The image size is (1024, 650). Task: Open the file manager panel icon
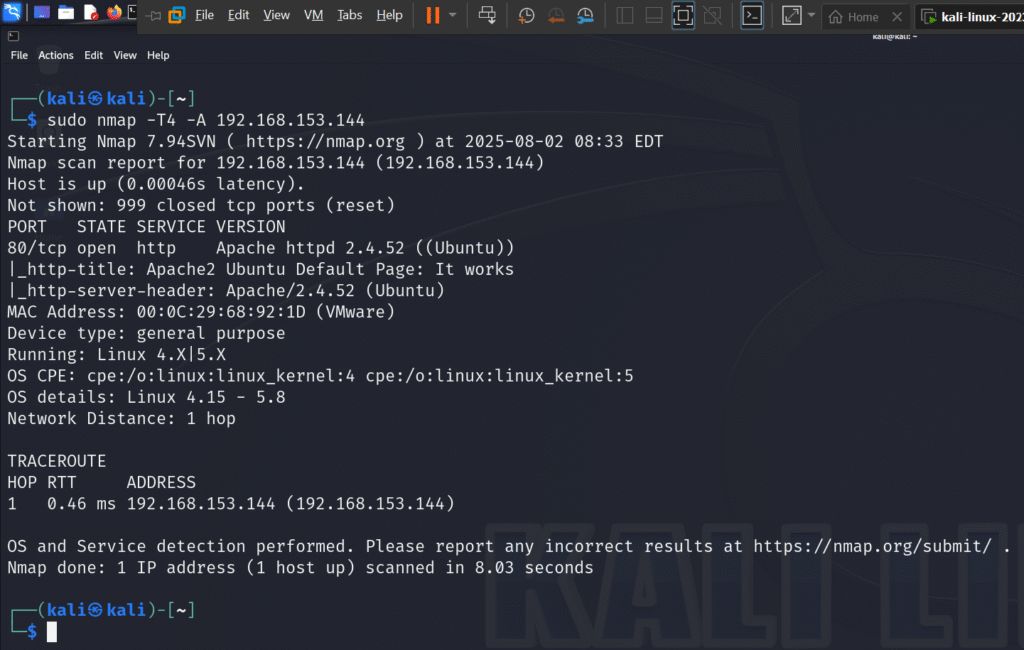66,12
